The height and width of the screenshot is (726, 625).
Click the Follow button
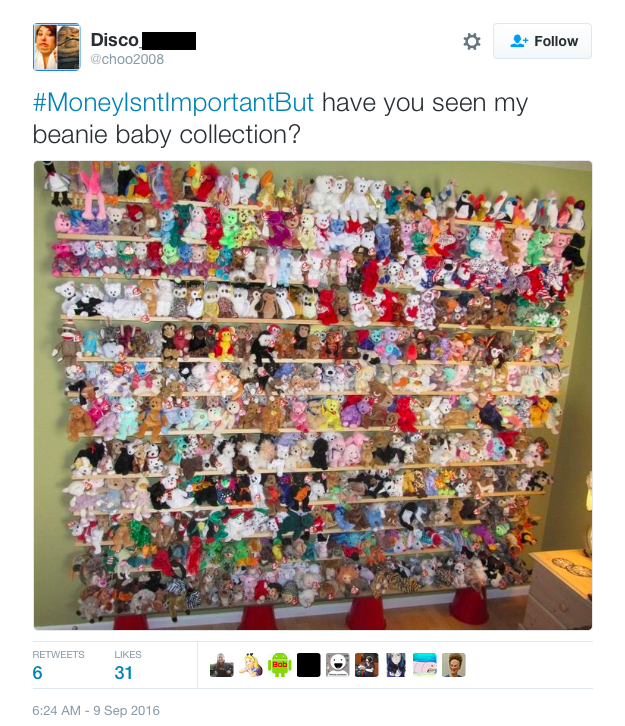coord(542,41)
